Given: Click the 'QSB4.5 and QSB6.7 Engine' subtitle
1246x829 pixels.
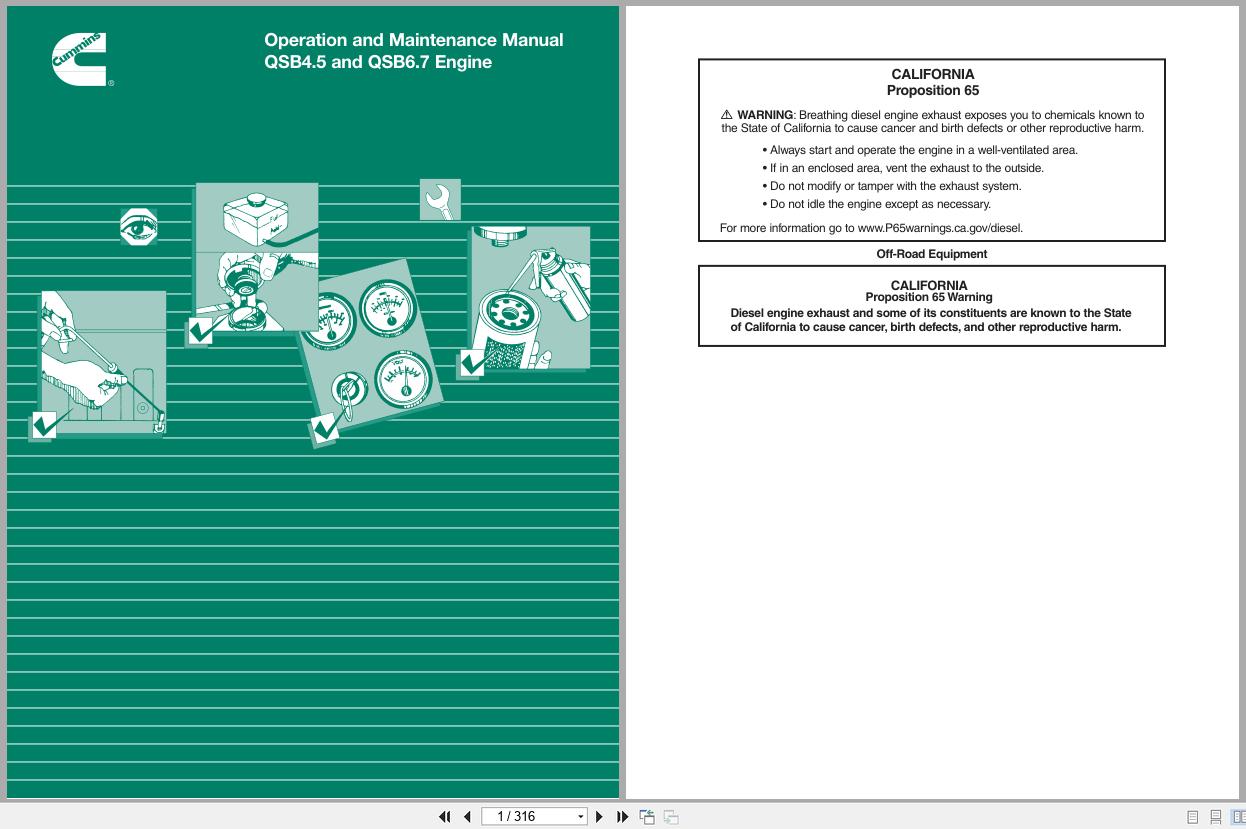Looking at the screenshot, I should tap(378, 62).
